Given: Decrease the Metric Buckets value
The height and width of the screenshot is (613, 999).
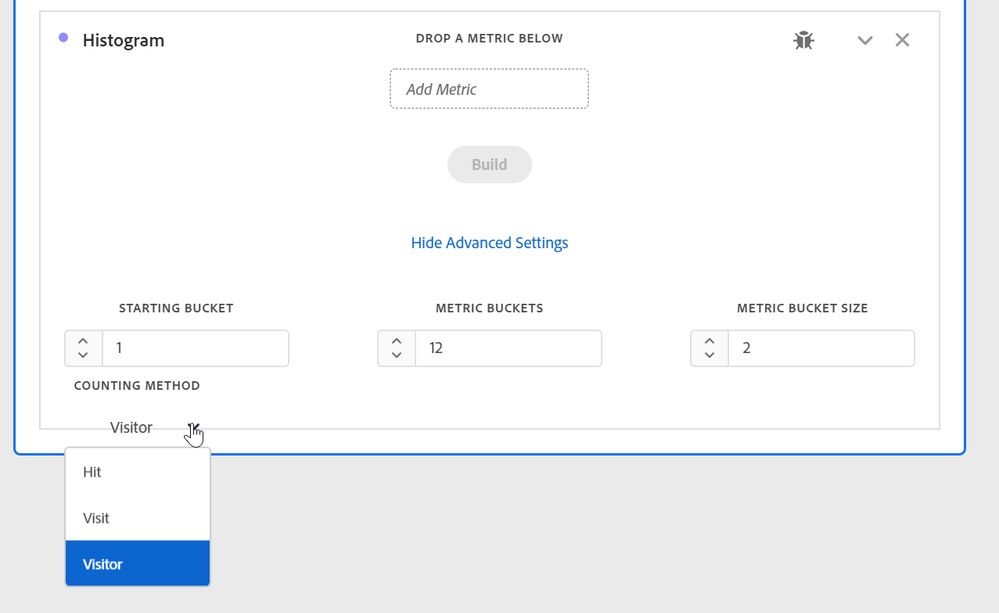Looking at the screenshot, I should (396, 355).
